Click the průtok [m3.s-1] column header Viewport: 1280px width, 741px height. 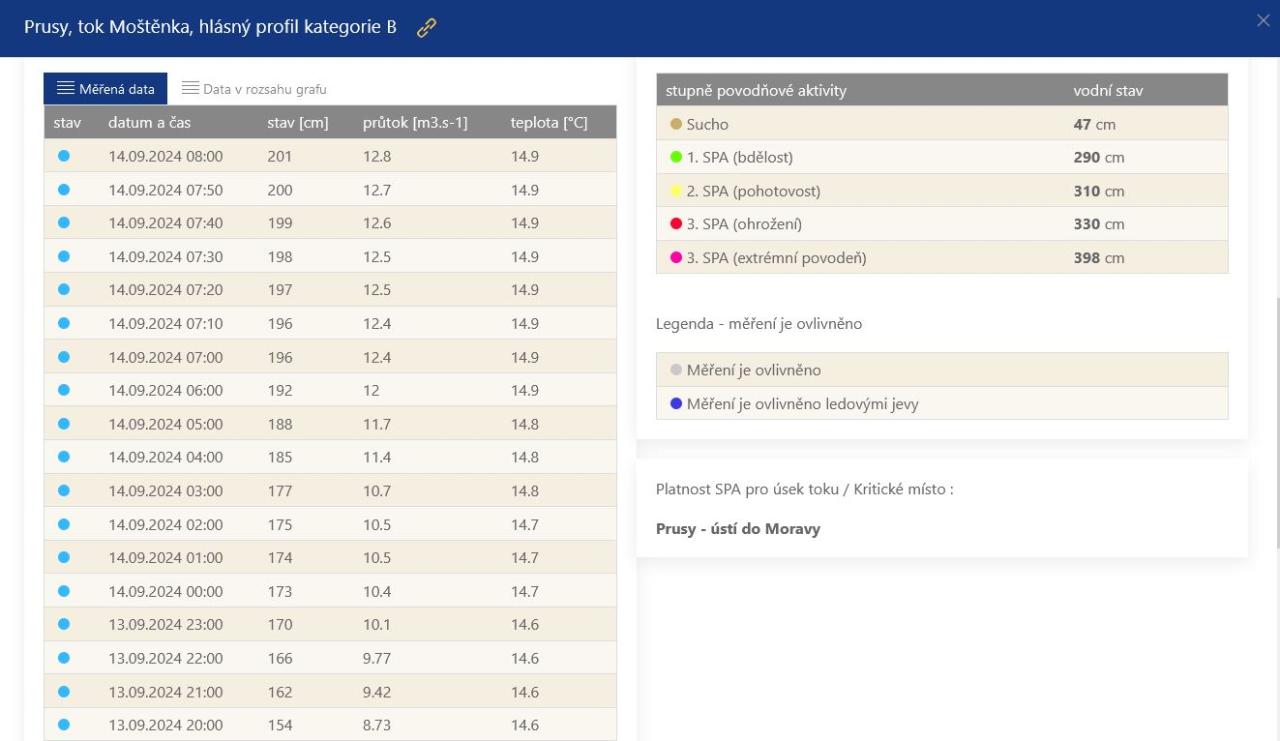(415, 123)
